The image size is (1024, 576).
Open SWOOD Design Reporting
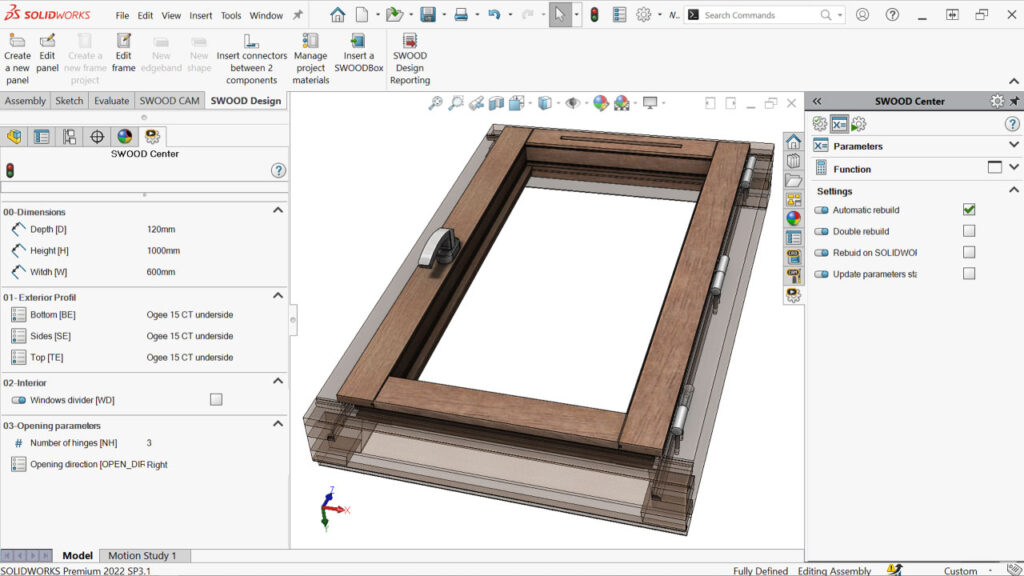409,41
